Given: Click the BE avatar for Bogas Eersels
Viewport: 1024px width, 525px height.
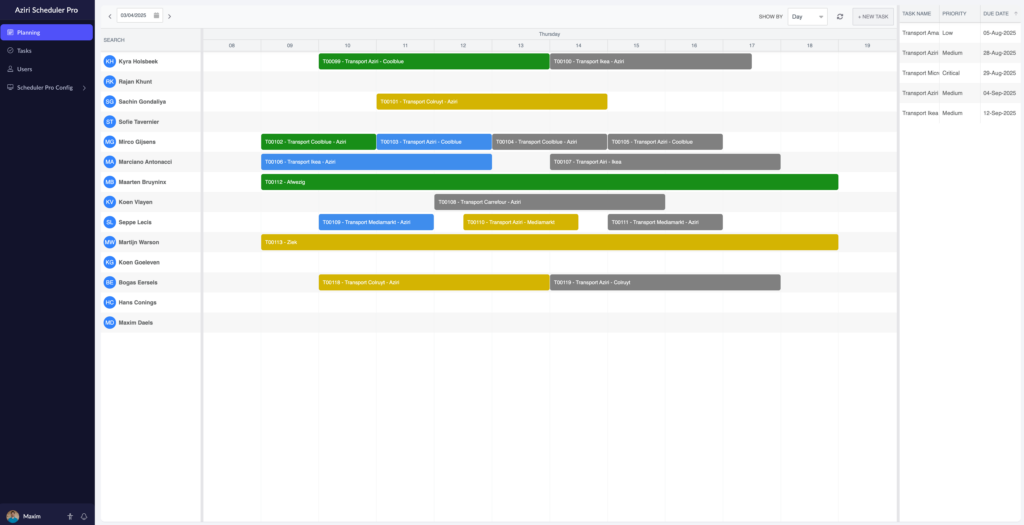Looking at the screenshot, I should 110,282.
